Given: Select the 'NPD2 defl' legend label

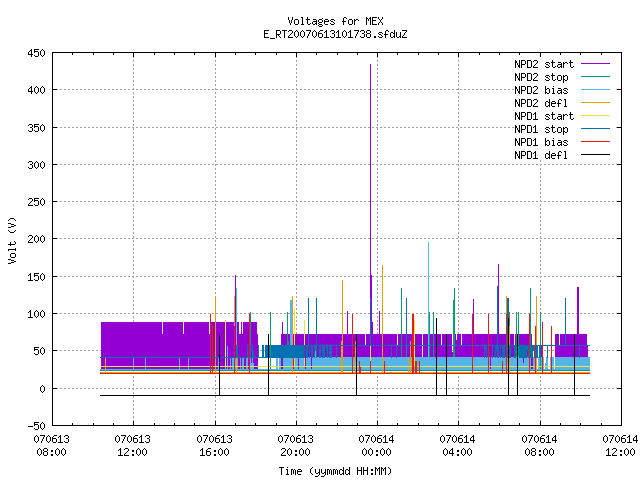Looking at the screenshot, I should click(x=541, y=103).
